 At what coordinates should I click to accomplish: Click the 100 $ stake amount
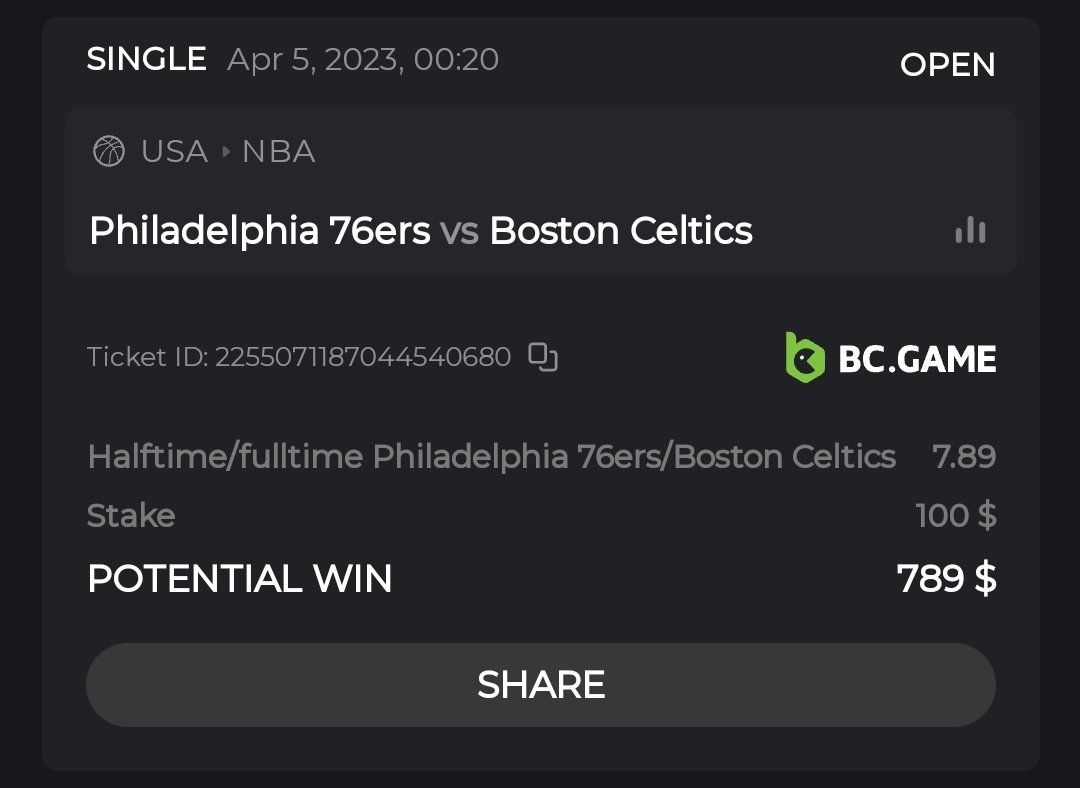(955, 516)
